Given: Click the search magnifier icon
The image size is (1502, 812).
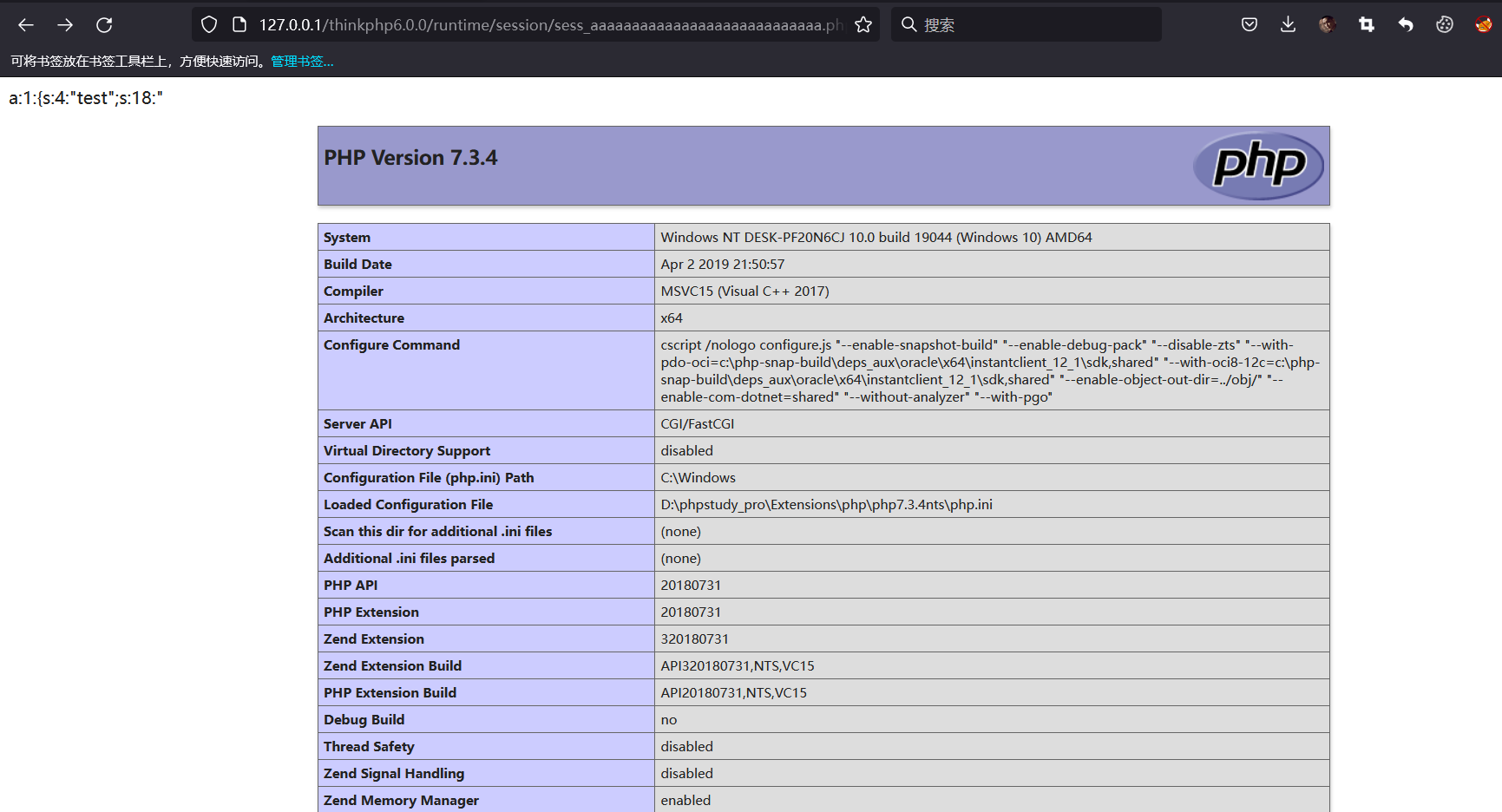Looking at the screenshot, I should pos(908,24).
